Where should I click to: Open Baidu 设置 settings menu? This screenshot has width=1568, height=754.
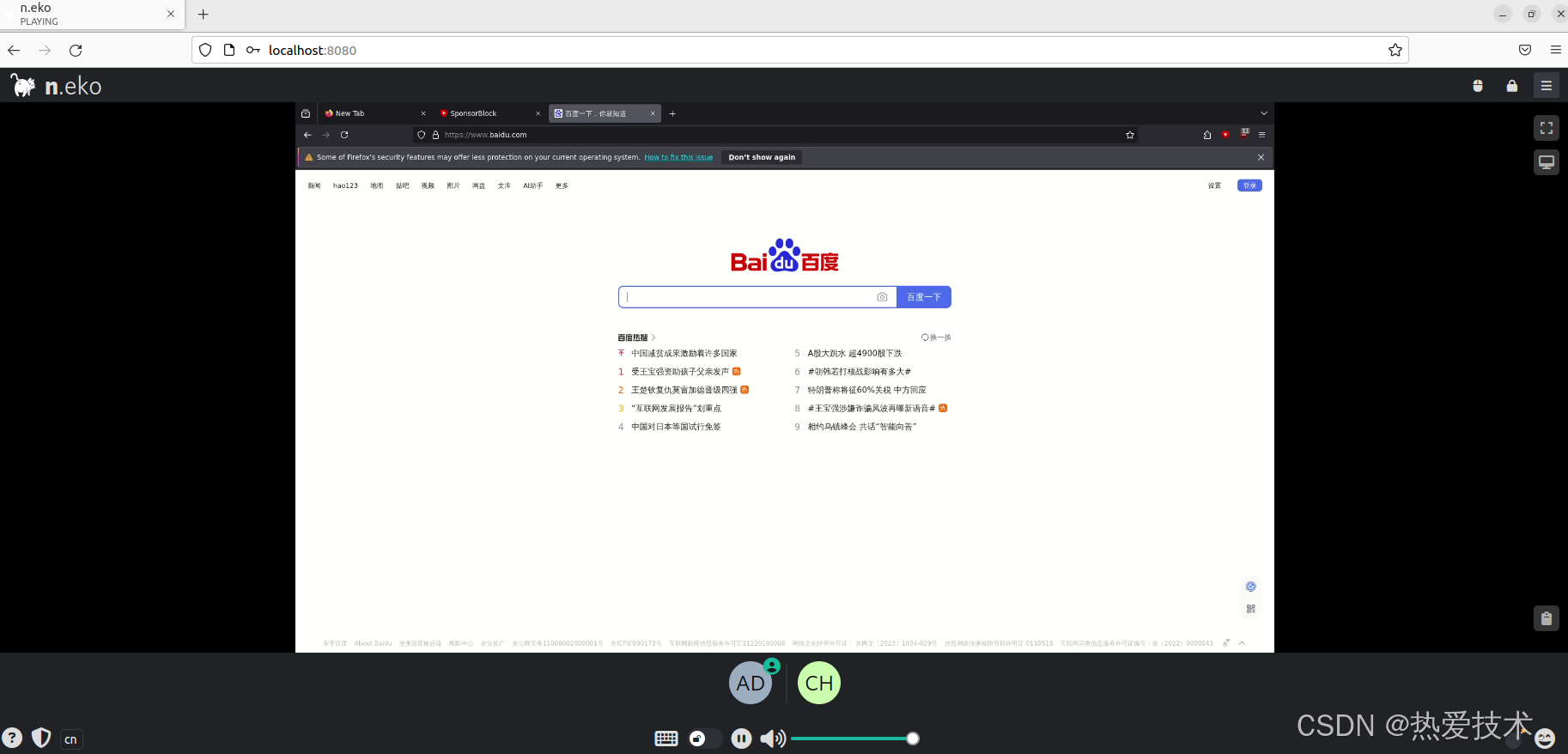tap(1214, 185)
